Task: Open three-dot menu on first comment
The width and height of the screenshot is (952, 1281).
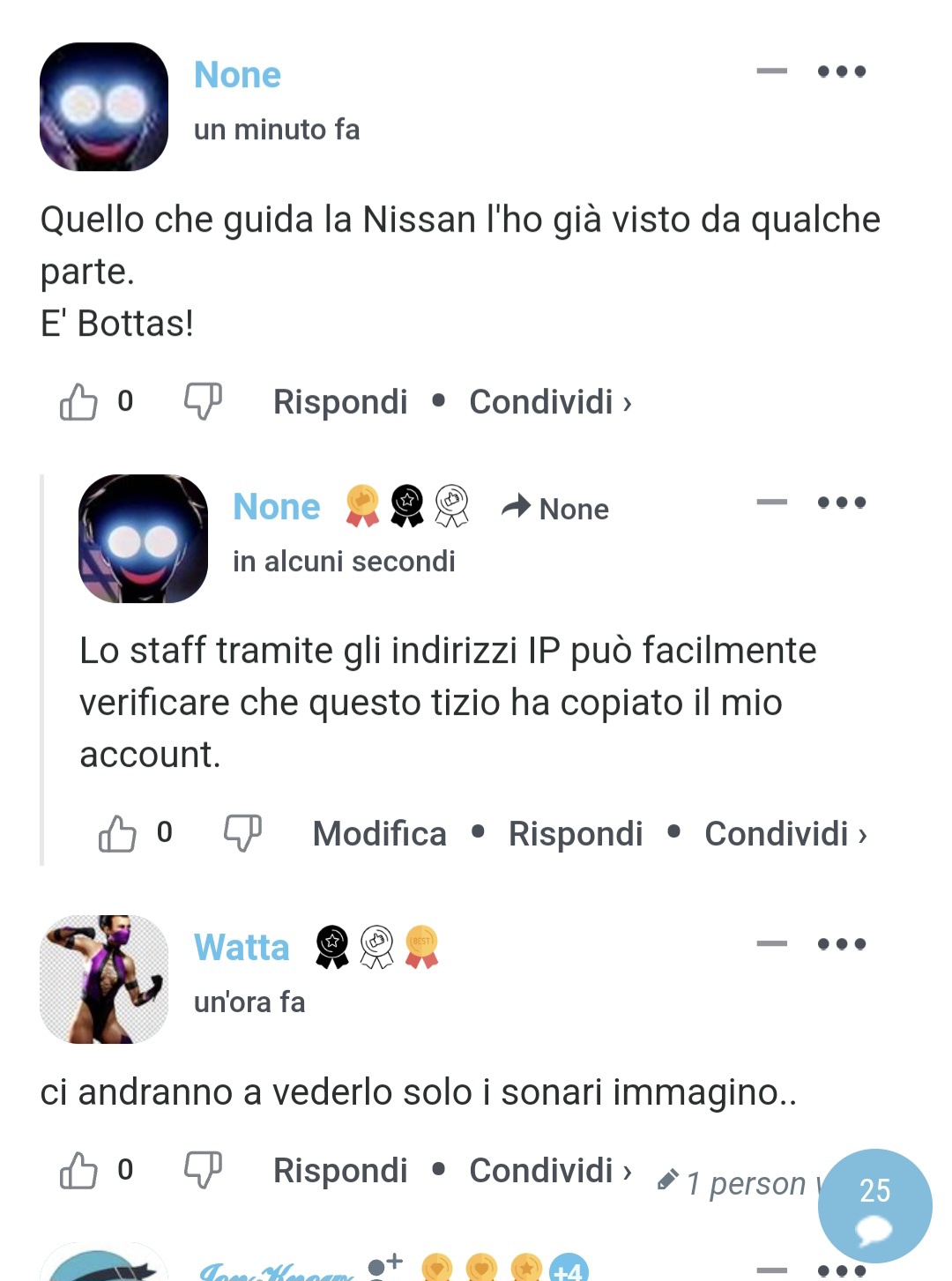Action: (842, 71)
